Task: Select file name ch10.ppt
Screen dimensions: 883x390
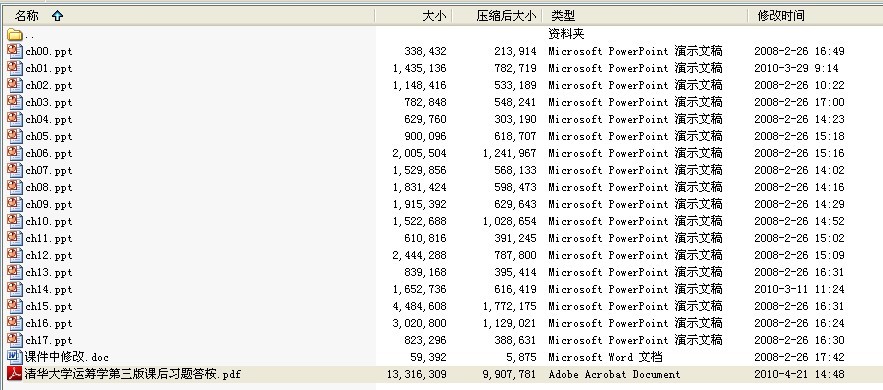Action: [x=48, y=221]
